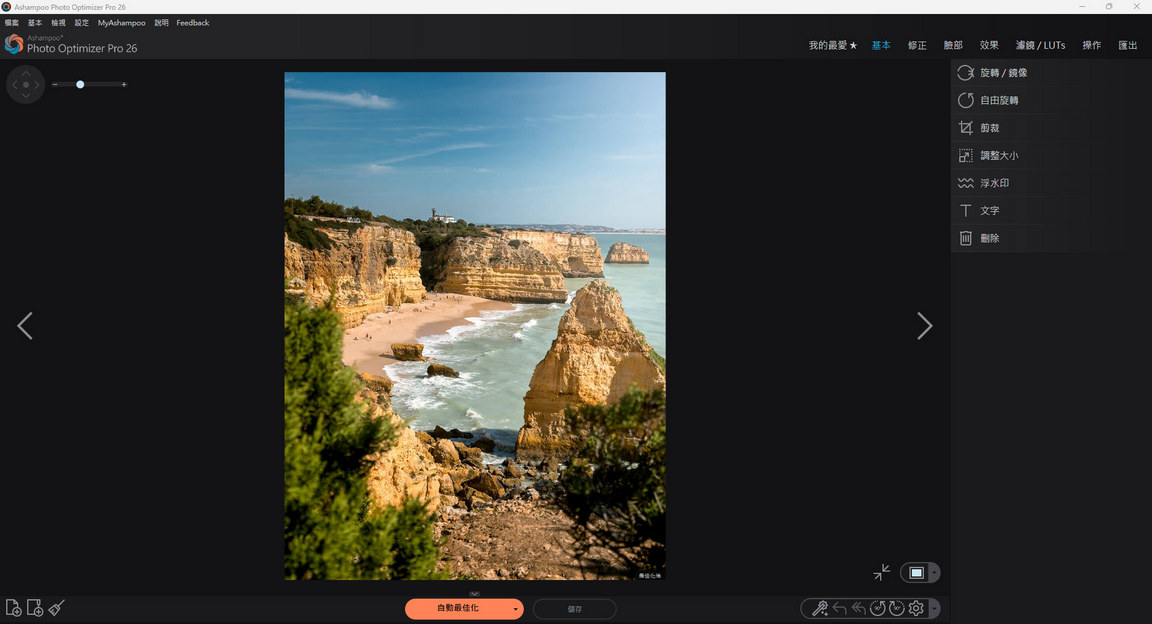Click the broom cleanup icon
Viewport: 1152px width, 624px height.
click(56, 607)
